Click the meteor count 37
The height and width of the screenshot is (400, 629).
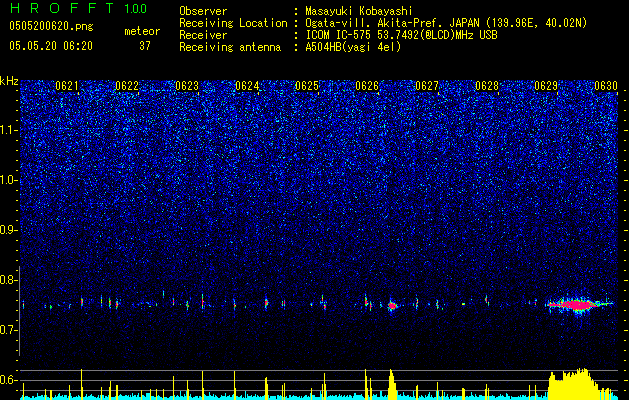point(145,46)
